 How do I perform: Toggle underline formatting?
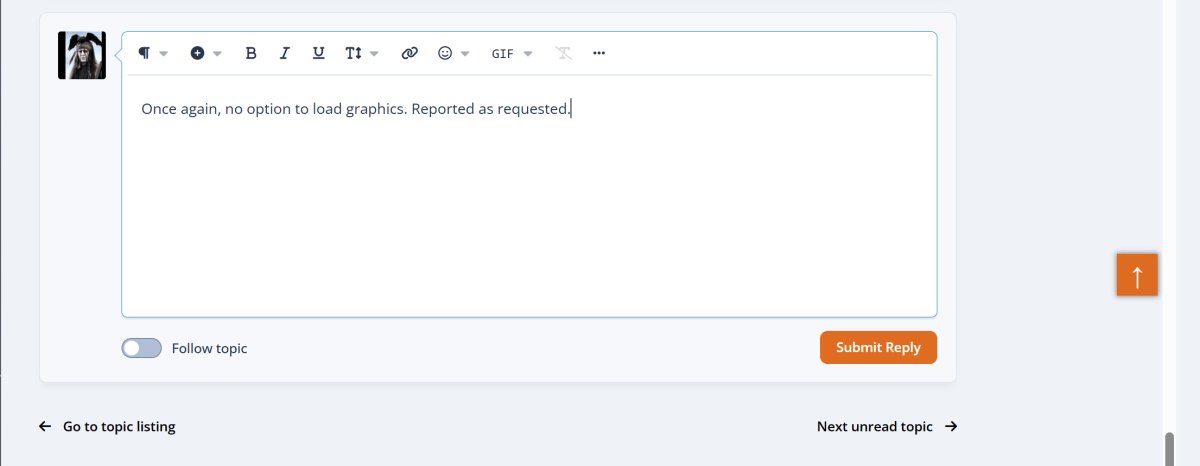pos(318,53)
